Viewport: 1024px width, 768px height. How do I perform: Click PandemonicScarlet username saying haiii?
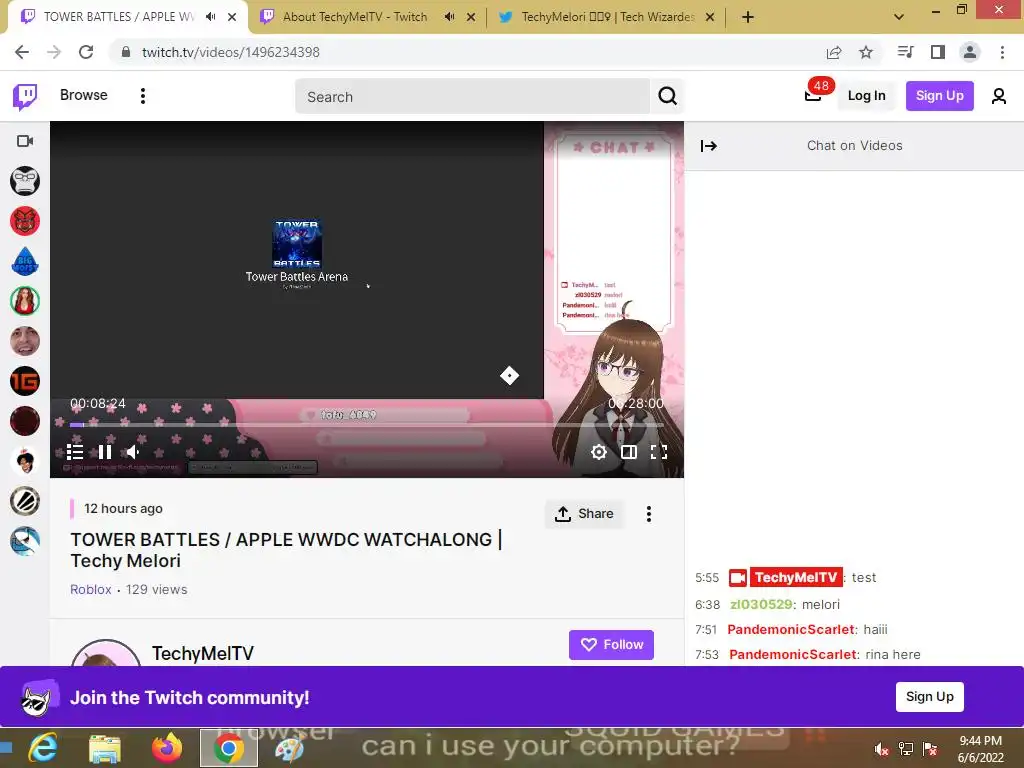(x=791, y=630)
